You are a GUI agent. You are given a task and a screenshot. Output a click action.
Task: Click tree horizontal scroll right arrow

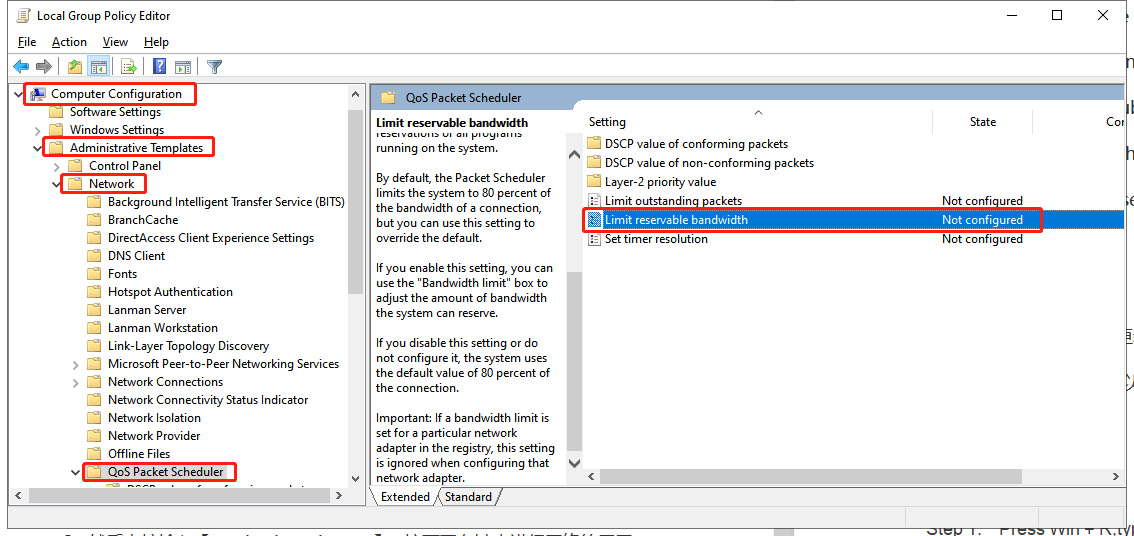pyautogui.click(x=338, y=495)
